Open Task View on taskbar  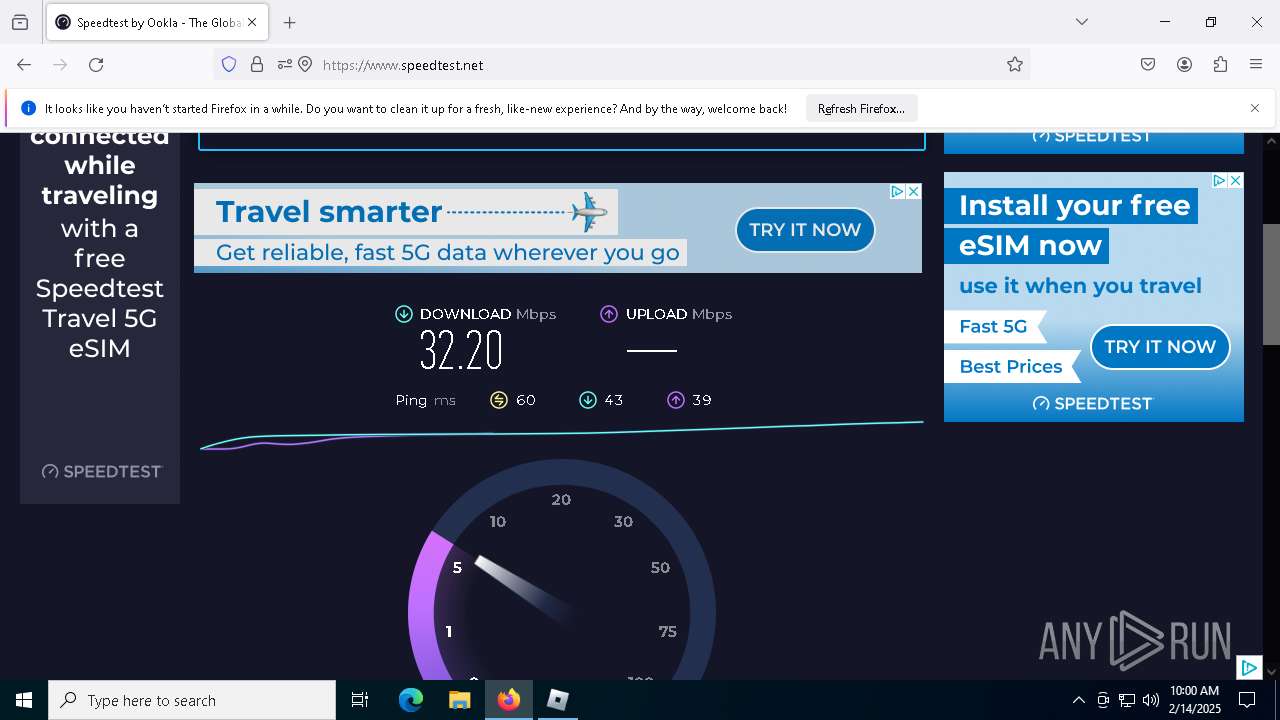click(360, 700)
